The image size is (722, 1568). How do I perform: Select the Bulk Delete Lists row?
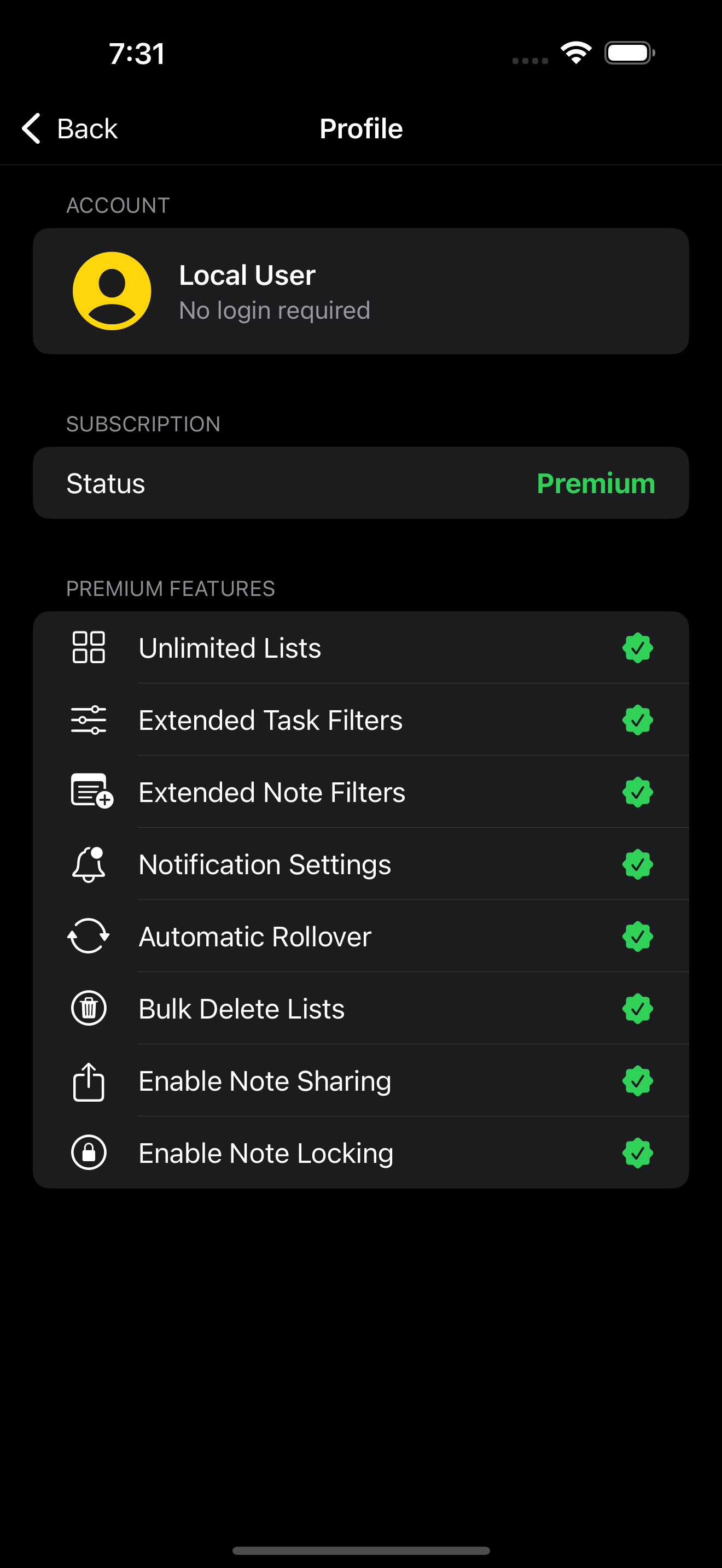tap(361, 1009)
